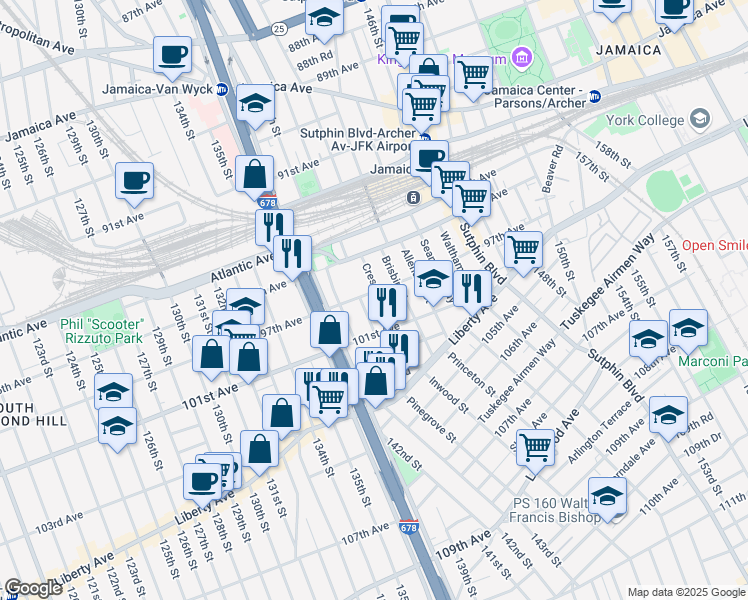748x600 pixels.
Task: Select the school marker at PS 160 Walter Francis Bishop
Action: [608, 497]
